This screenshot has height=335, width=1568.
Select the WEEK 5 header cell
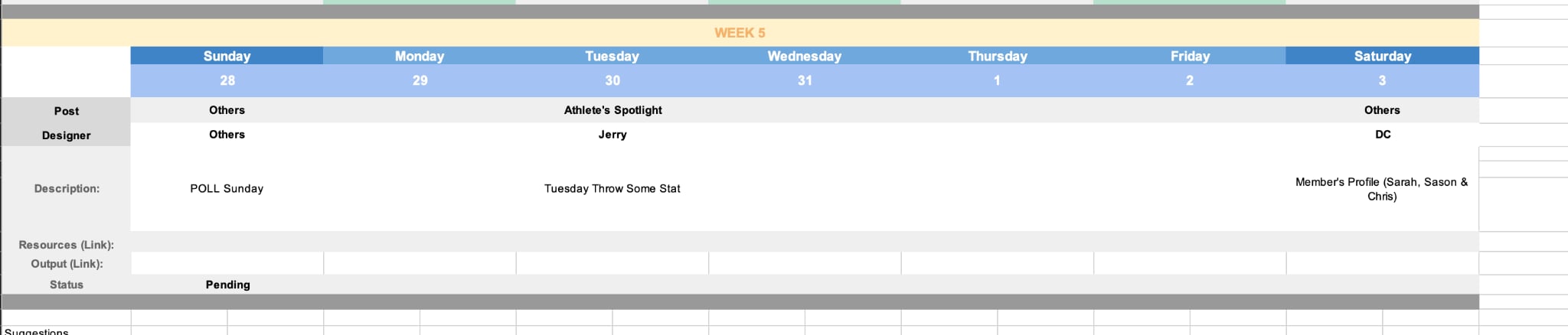coord(740,33)
